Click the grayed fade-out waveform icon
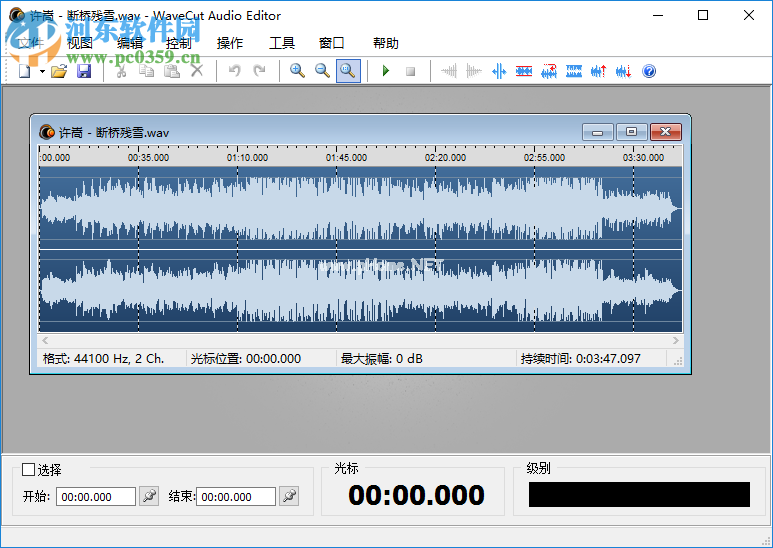The image size is (773, 548). pyautogui.click(x=474, y=71)
